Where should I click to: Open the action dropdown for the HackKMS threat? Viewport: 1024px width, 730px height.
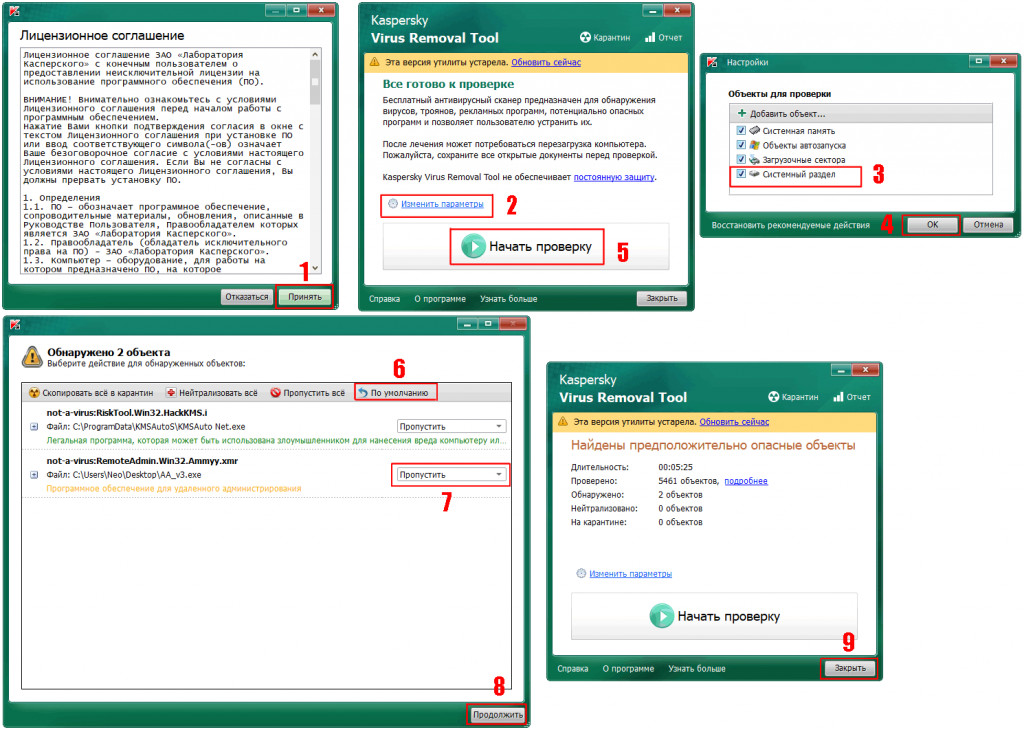[x=450, y=426]
